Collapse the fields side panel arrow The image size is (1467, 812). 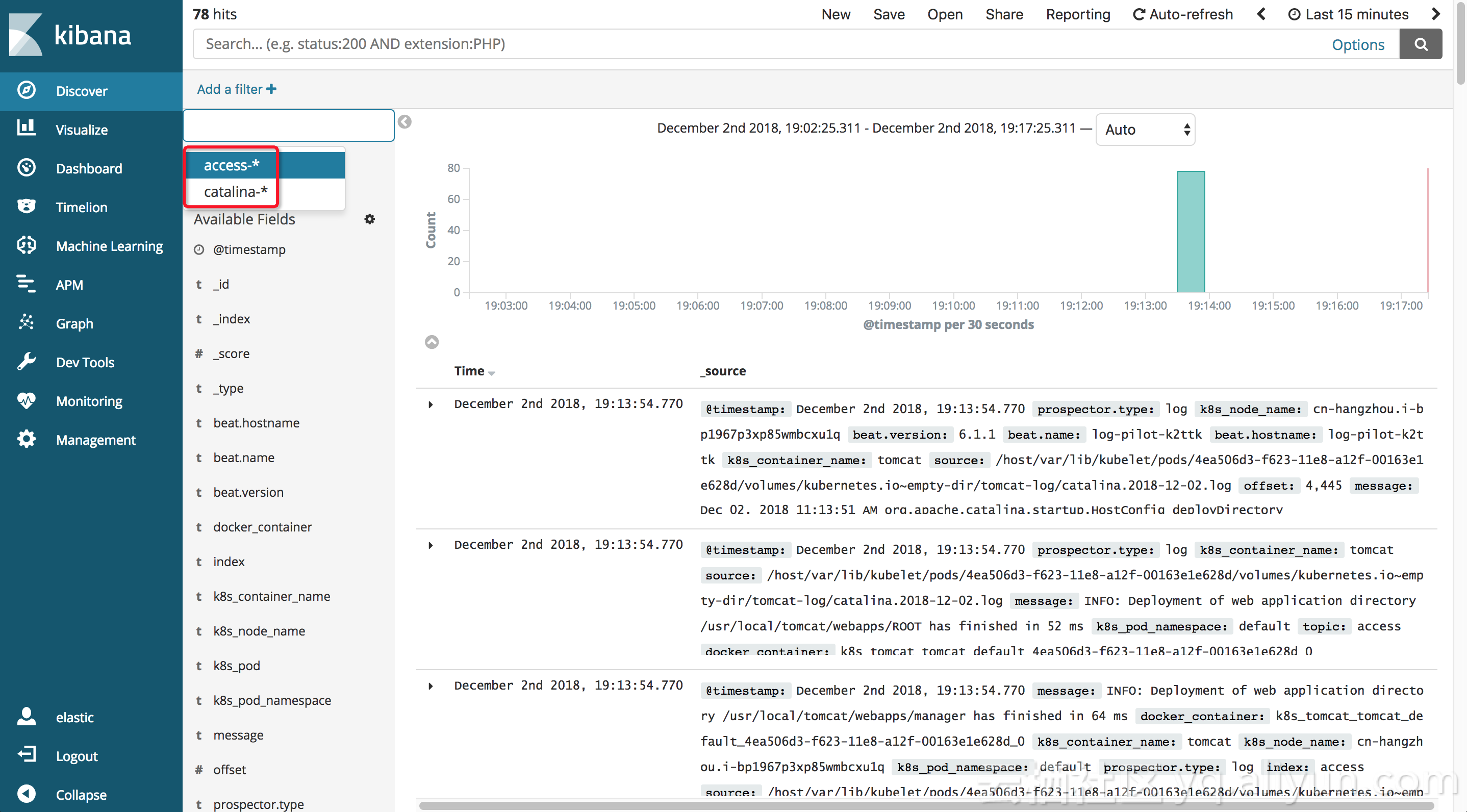coord(404,122)
